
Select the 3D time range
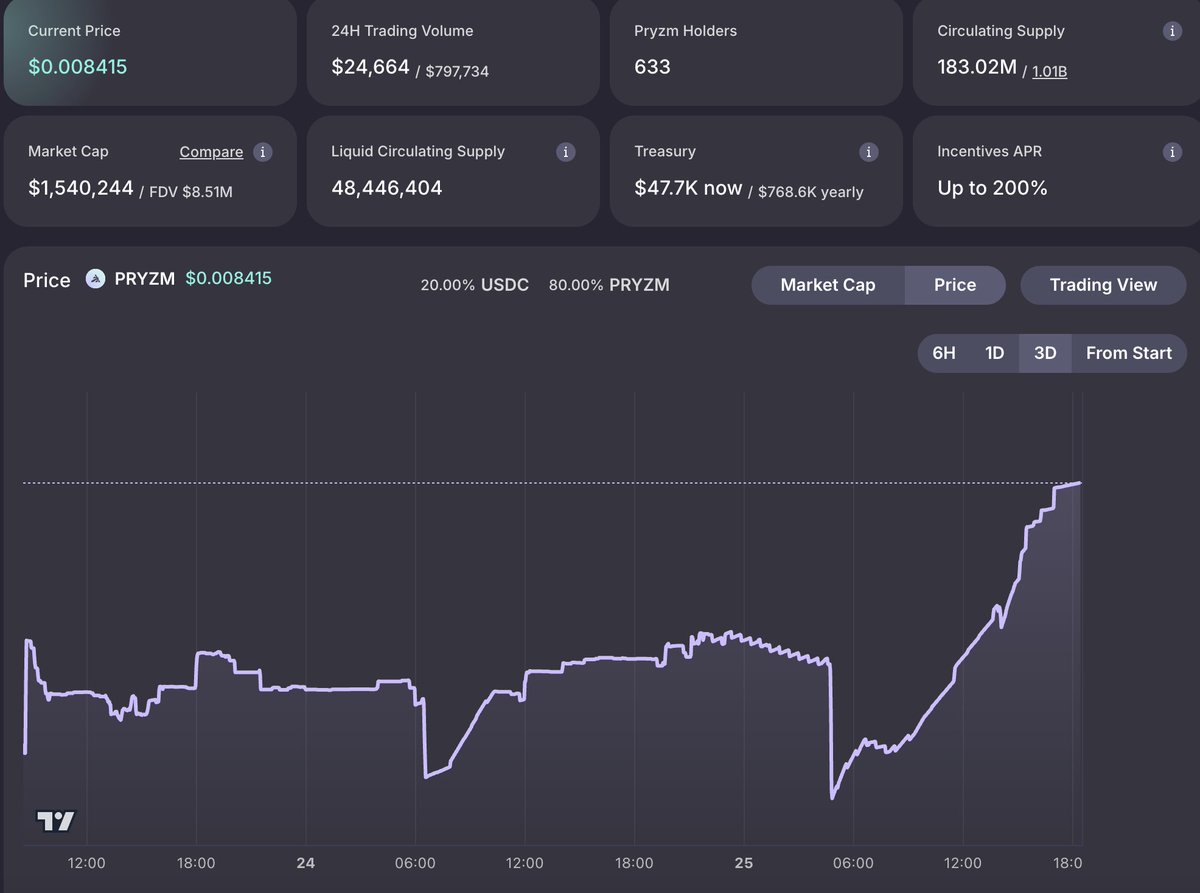tap(1045, 353)
